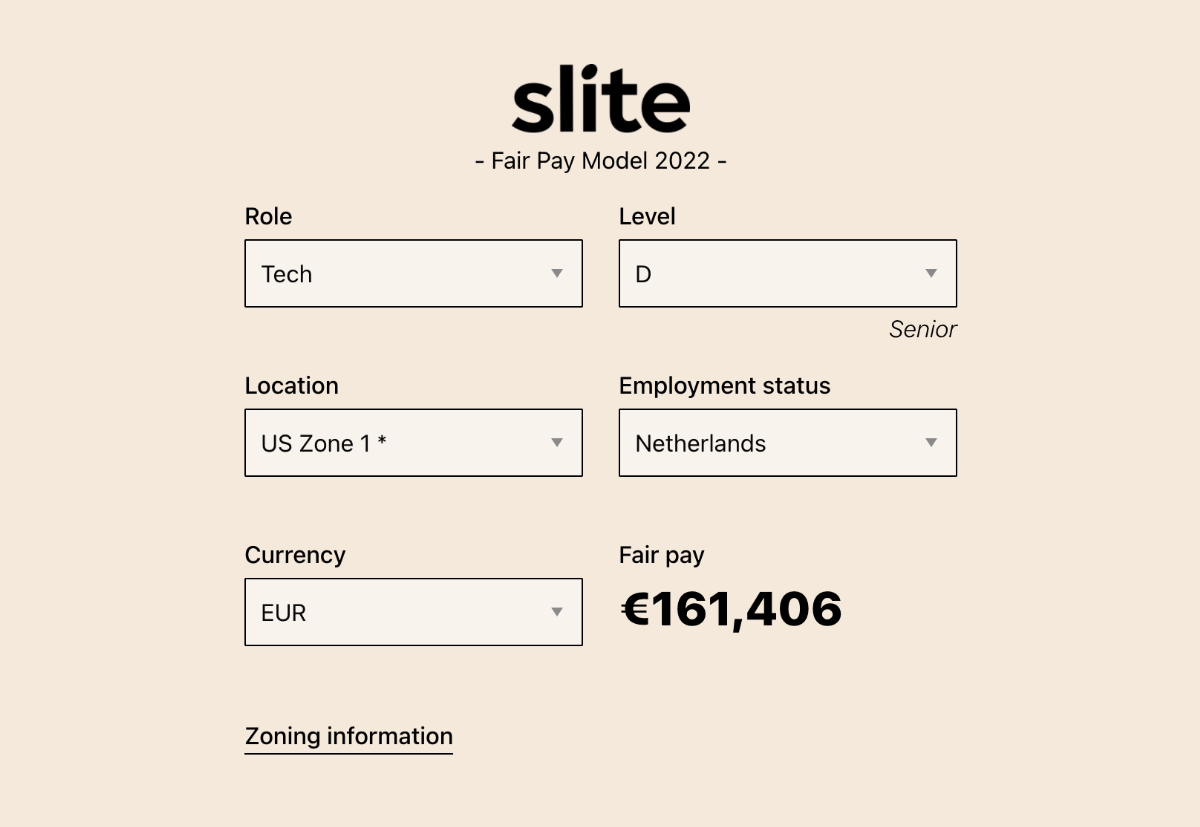Click the Senior level description text
This screenshot has height=827, width=1200.
[x=923, y=330]
